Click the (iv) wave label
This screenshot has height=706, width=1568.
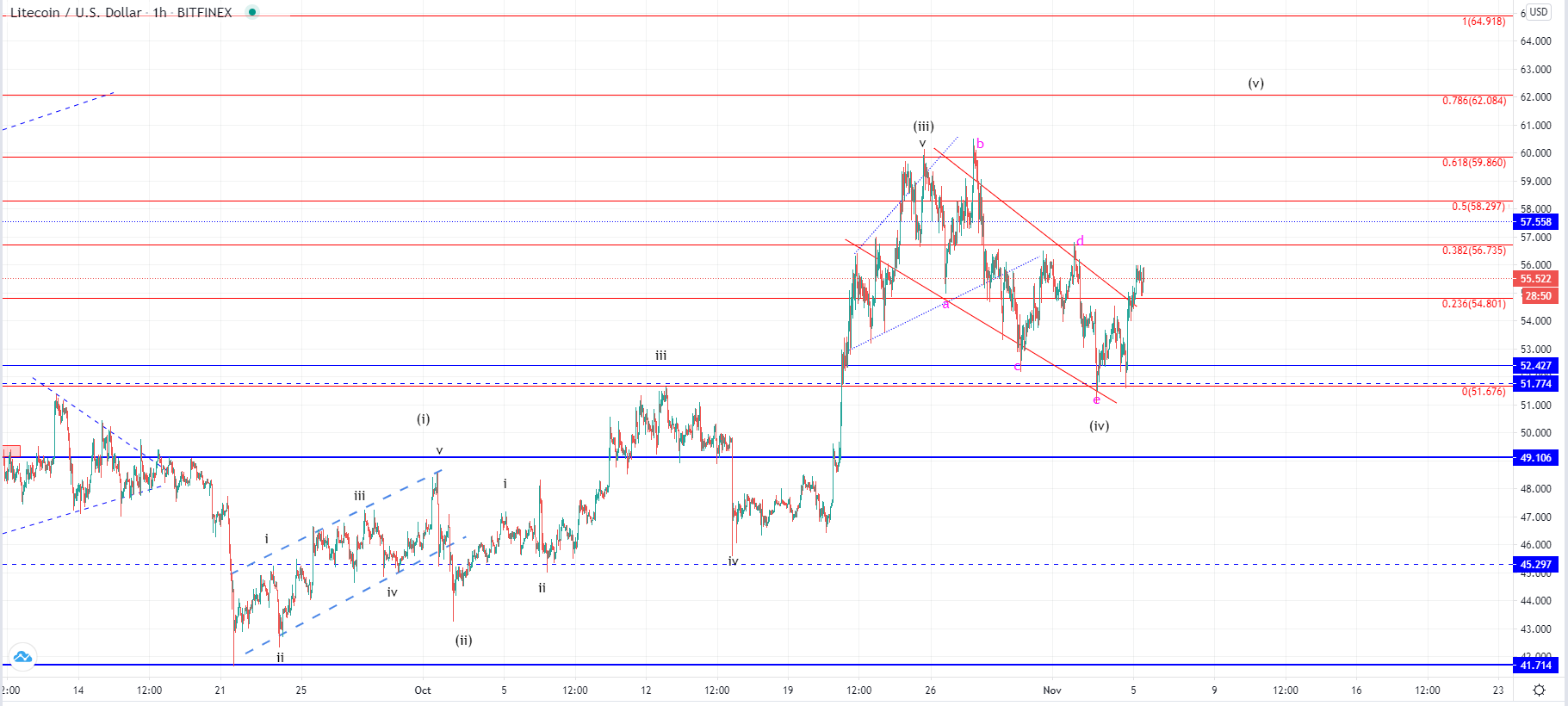1099,426
